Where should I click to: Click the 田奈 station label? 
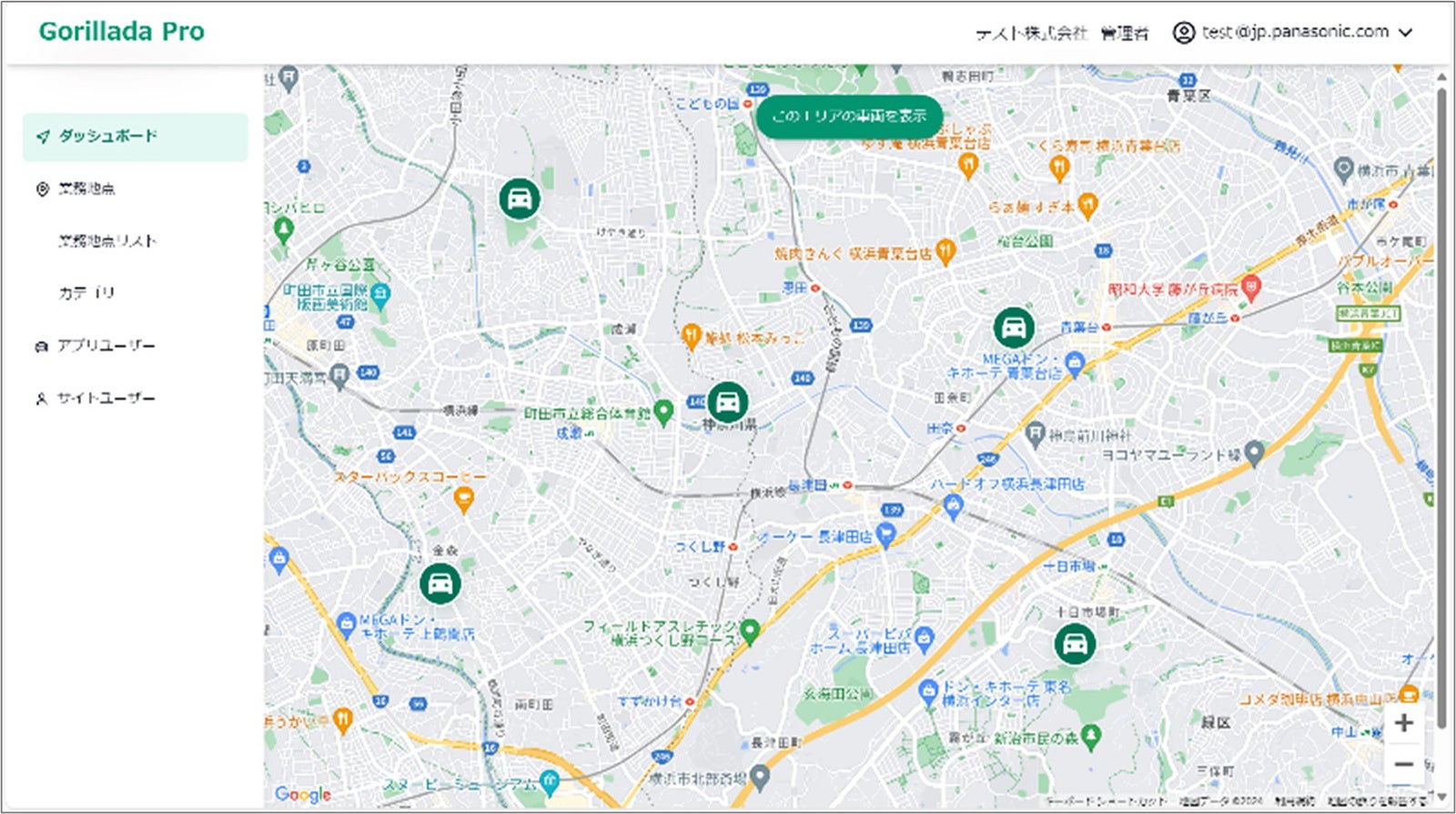point(940,427)
